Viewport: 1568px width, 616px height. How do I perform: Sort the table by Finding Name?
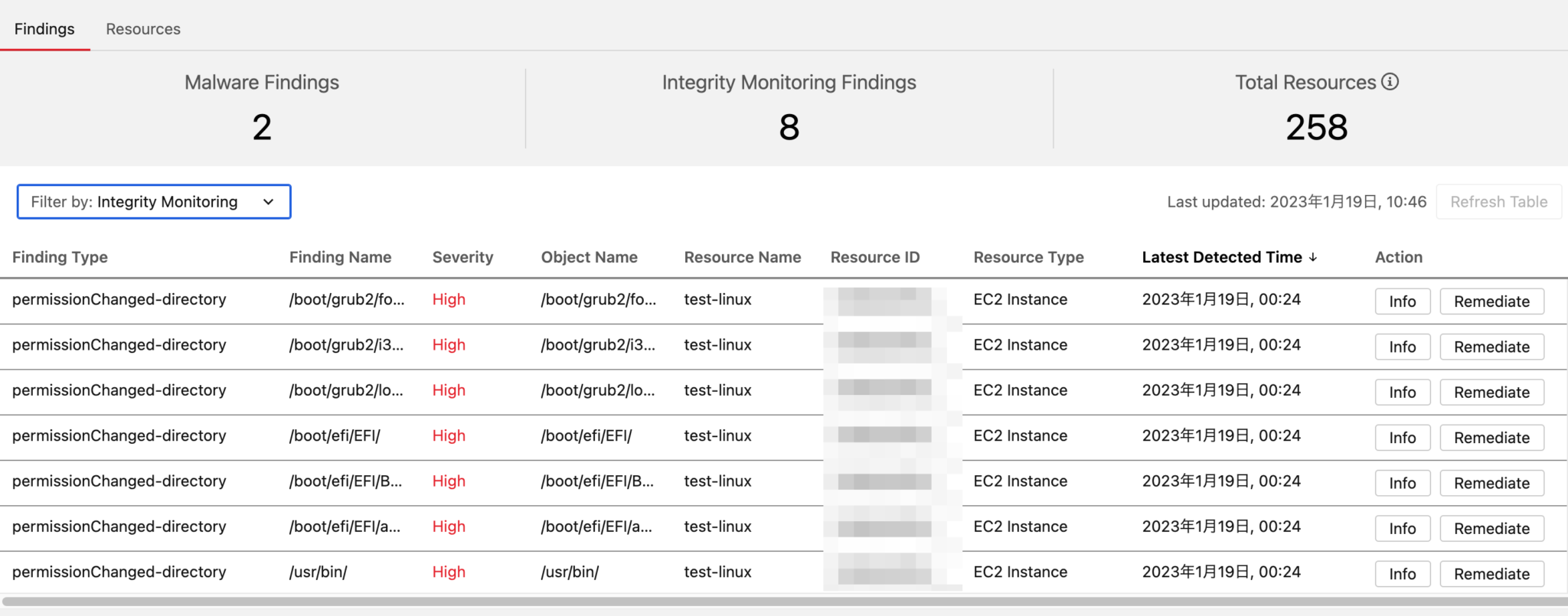pyautogui.click(x=340, y=257)
